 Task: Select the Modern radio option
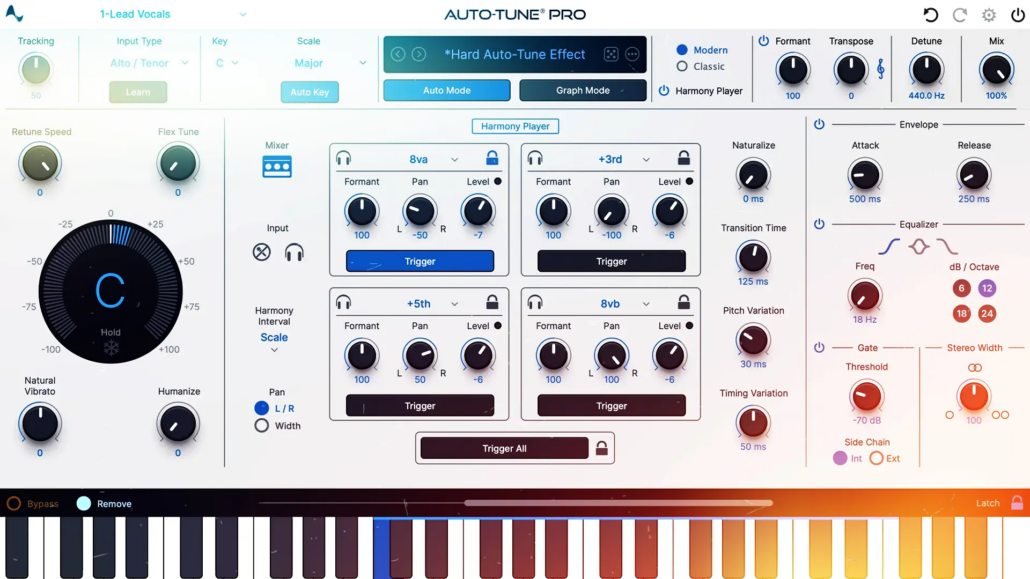tap(682, 50)
